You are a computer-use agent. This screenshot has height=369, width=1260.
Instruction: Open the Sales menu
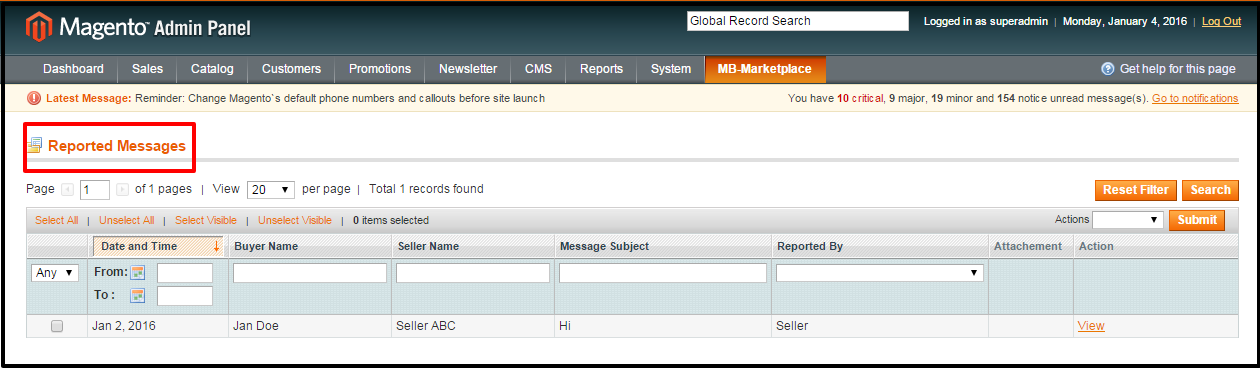coord(147,69)
